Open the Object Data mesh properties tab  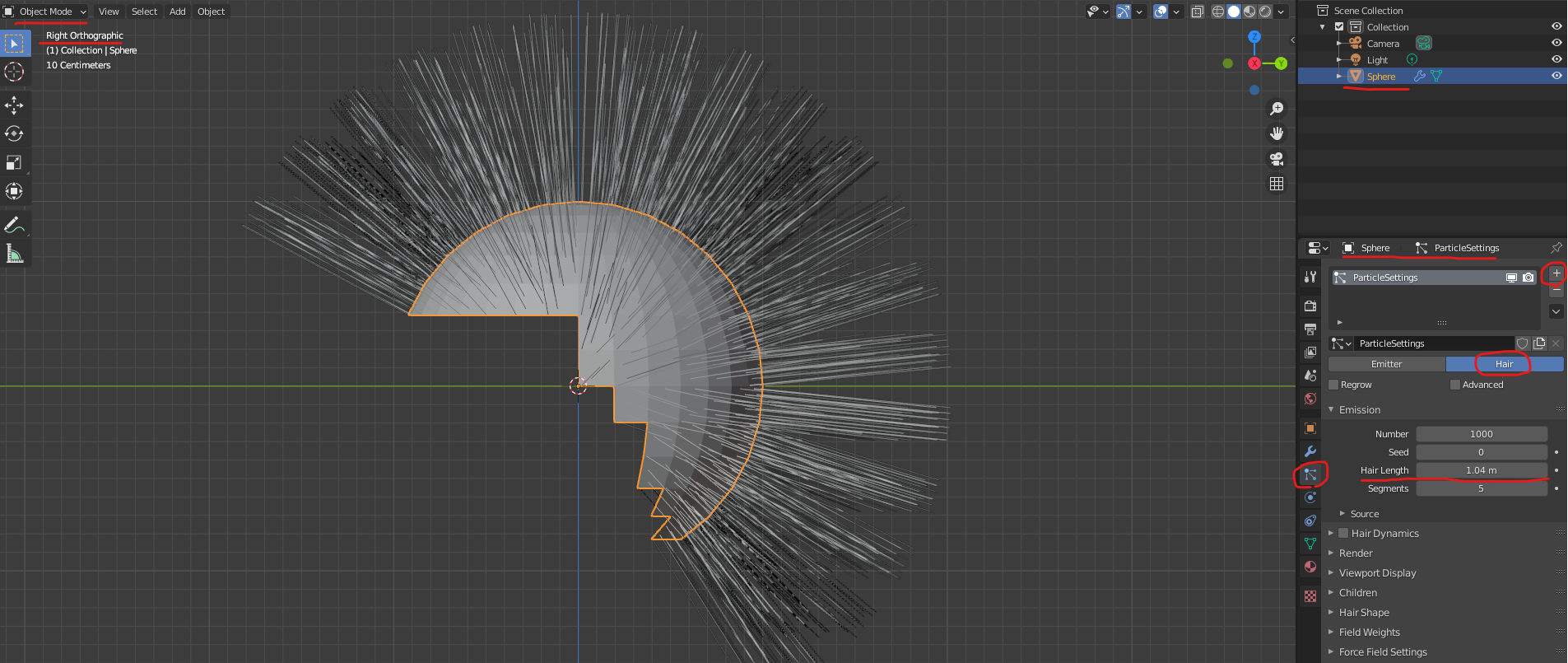[x=1310, y=544]
